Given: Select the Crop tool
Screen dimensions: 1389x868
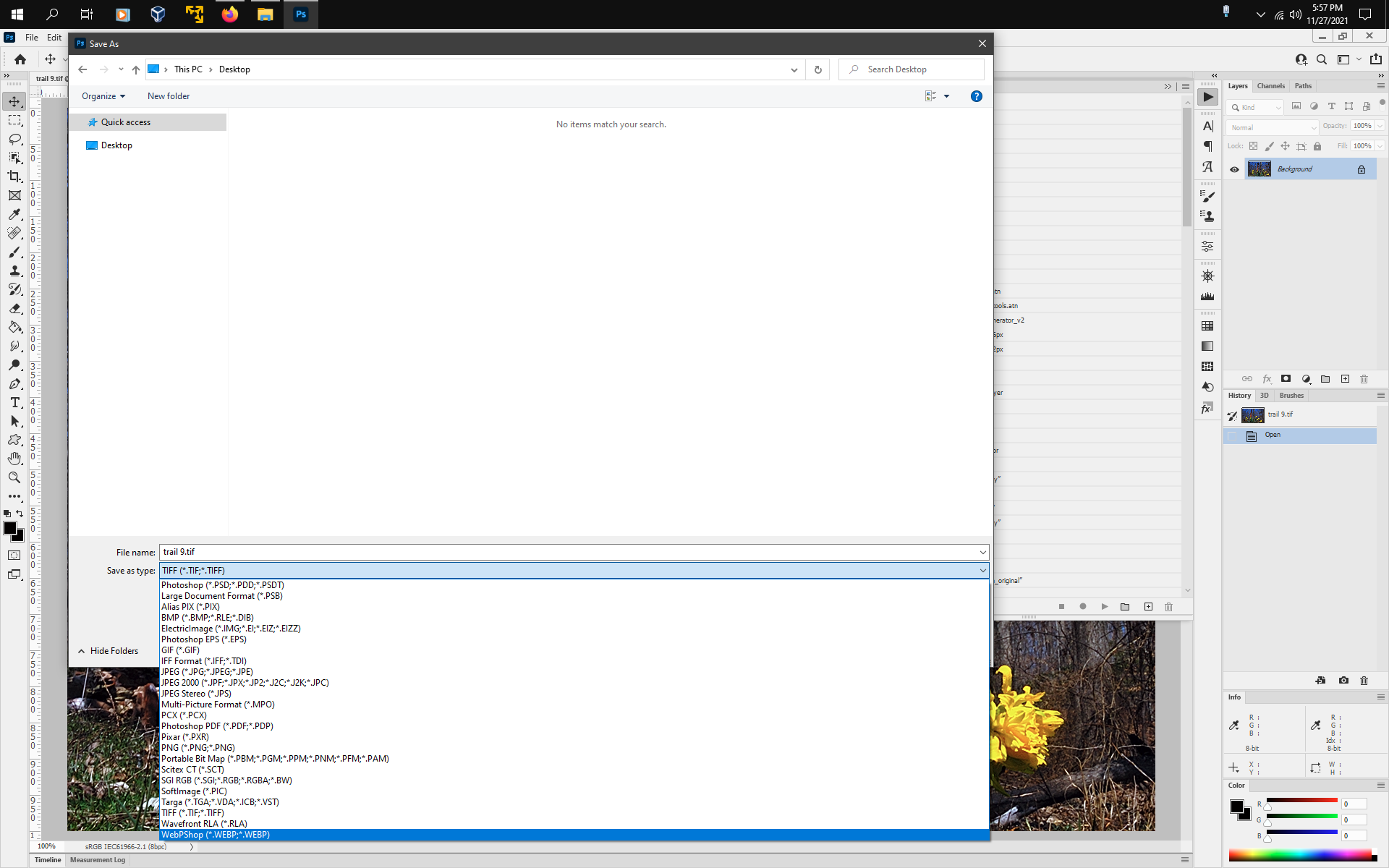Looking at the screenshot, I should click(14, 176).
